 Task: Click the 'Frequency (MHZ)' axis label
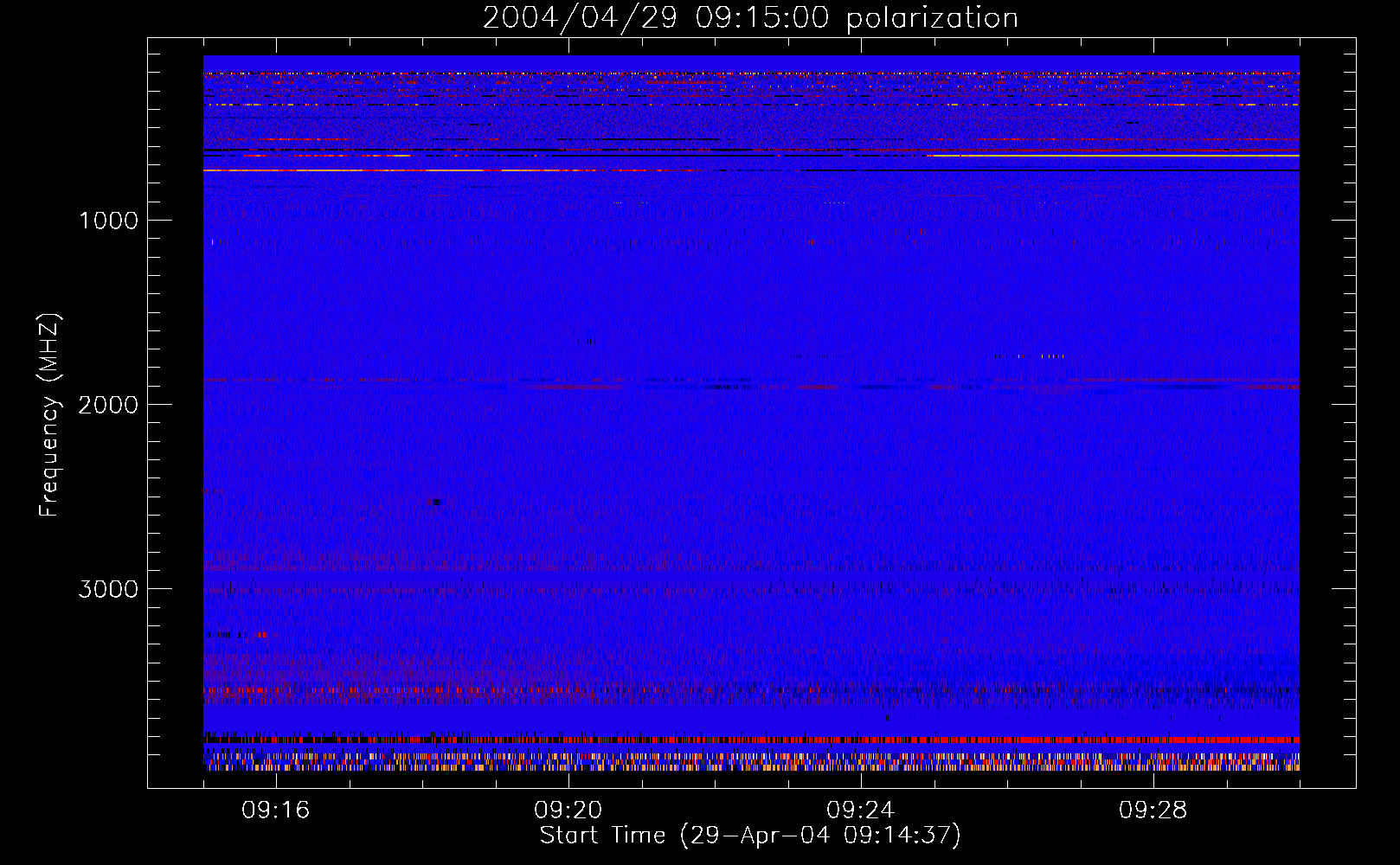(49, 416)
